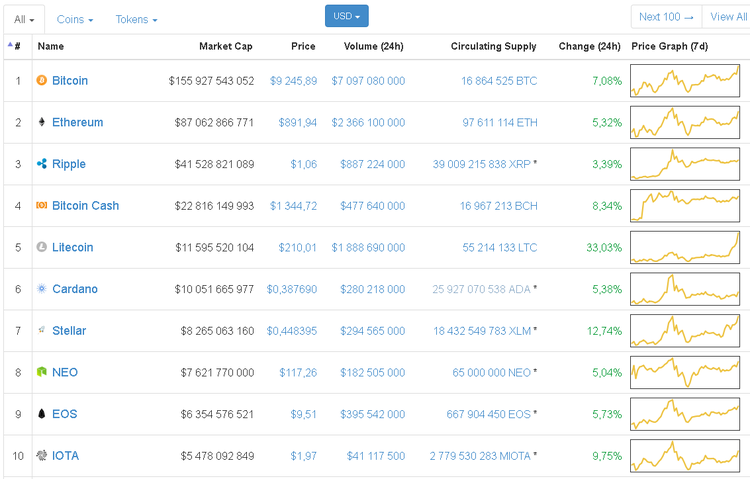Click Bitcoin price $9 245,89

[293, 81]
